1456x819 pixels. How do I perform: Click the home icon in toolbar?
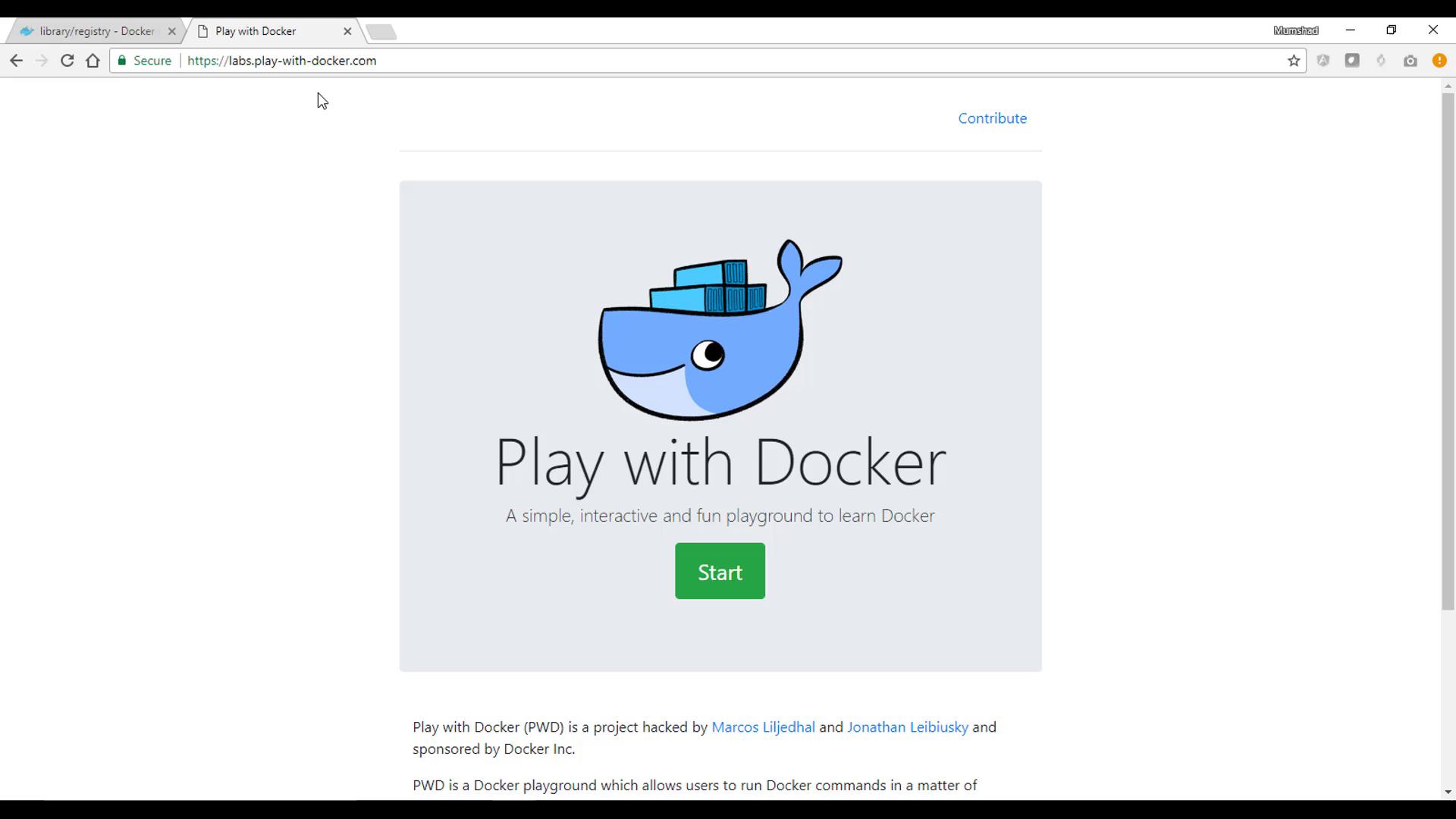(x=93, y=61)
